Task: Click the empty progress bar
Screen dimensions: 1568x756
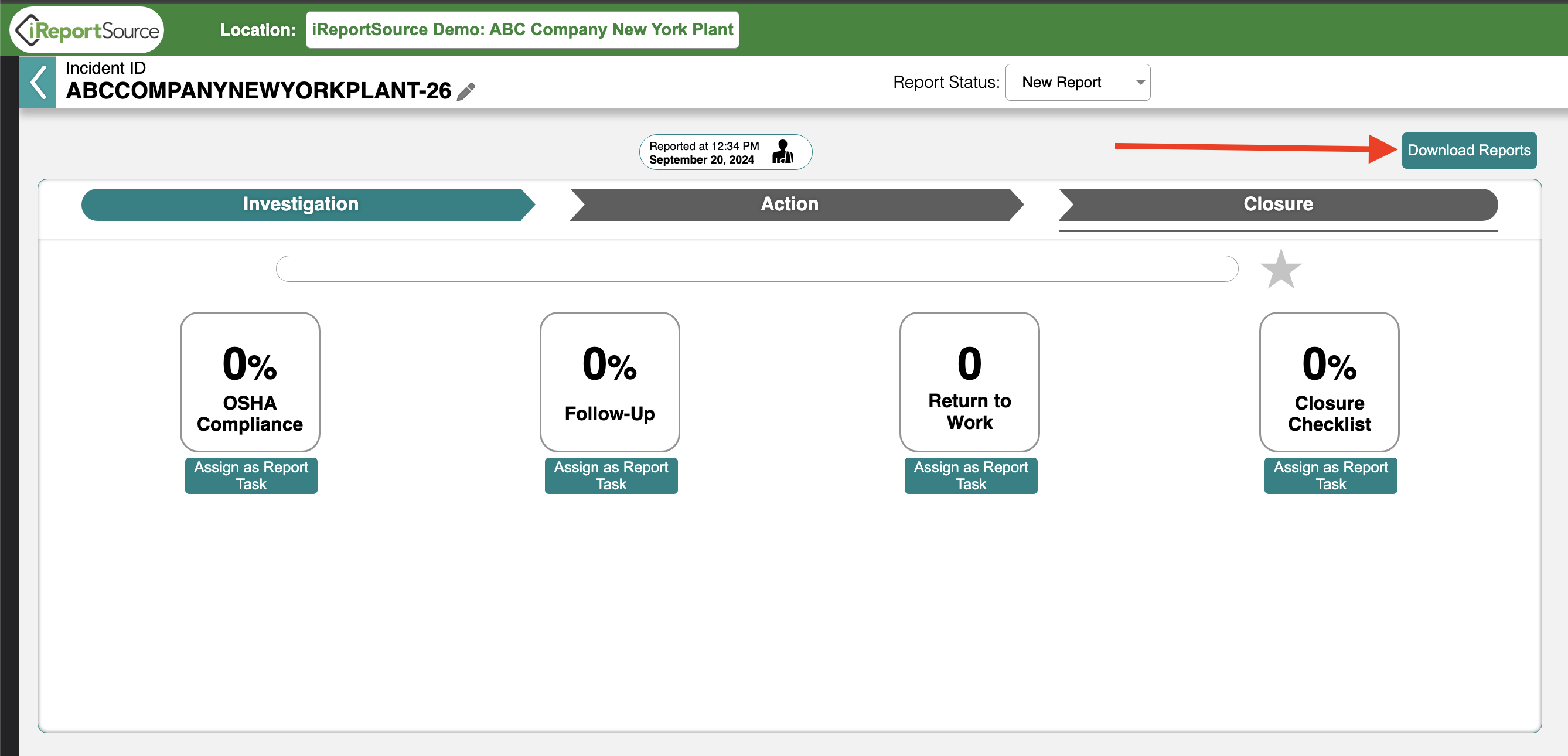Action: click(756, 268)
